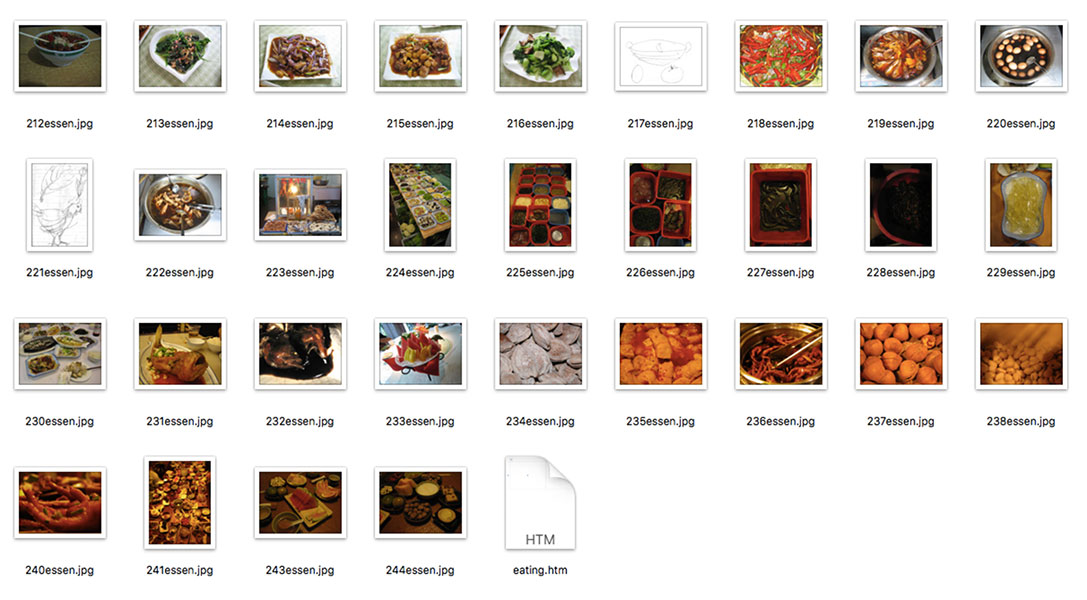The image size is (1087, 600).
Task: Click the 230essen.jpg table dishes thumbnail
Action: [60, 354]
